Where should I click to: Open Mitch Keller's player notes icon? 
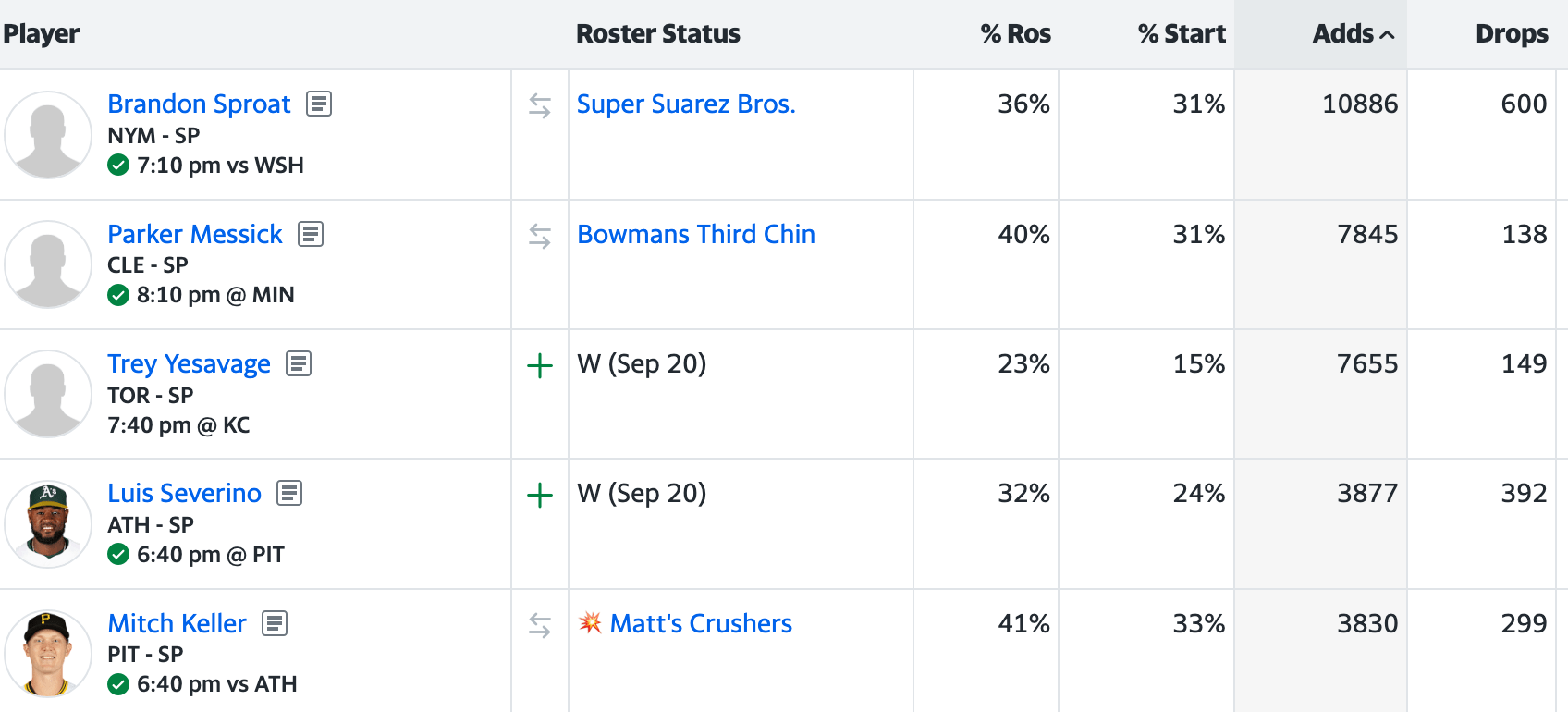275,623
